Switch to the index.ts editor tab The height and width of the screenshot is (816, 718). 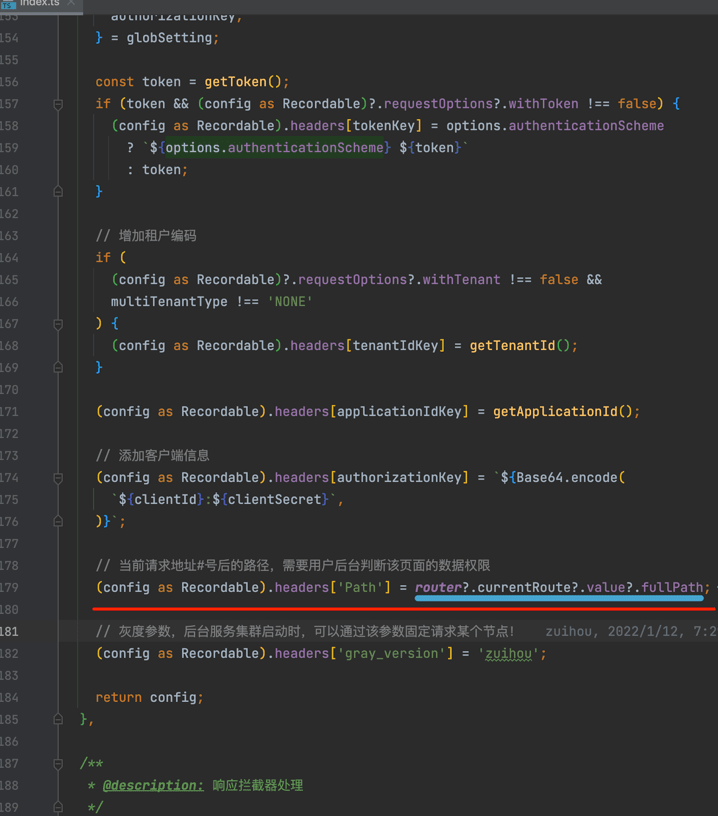(38, 3)
